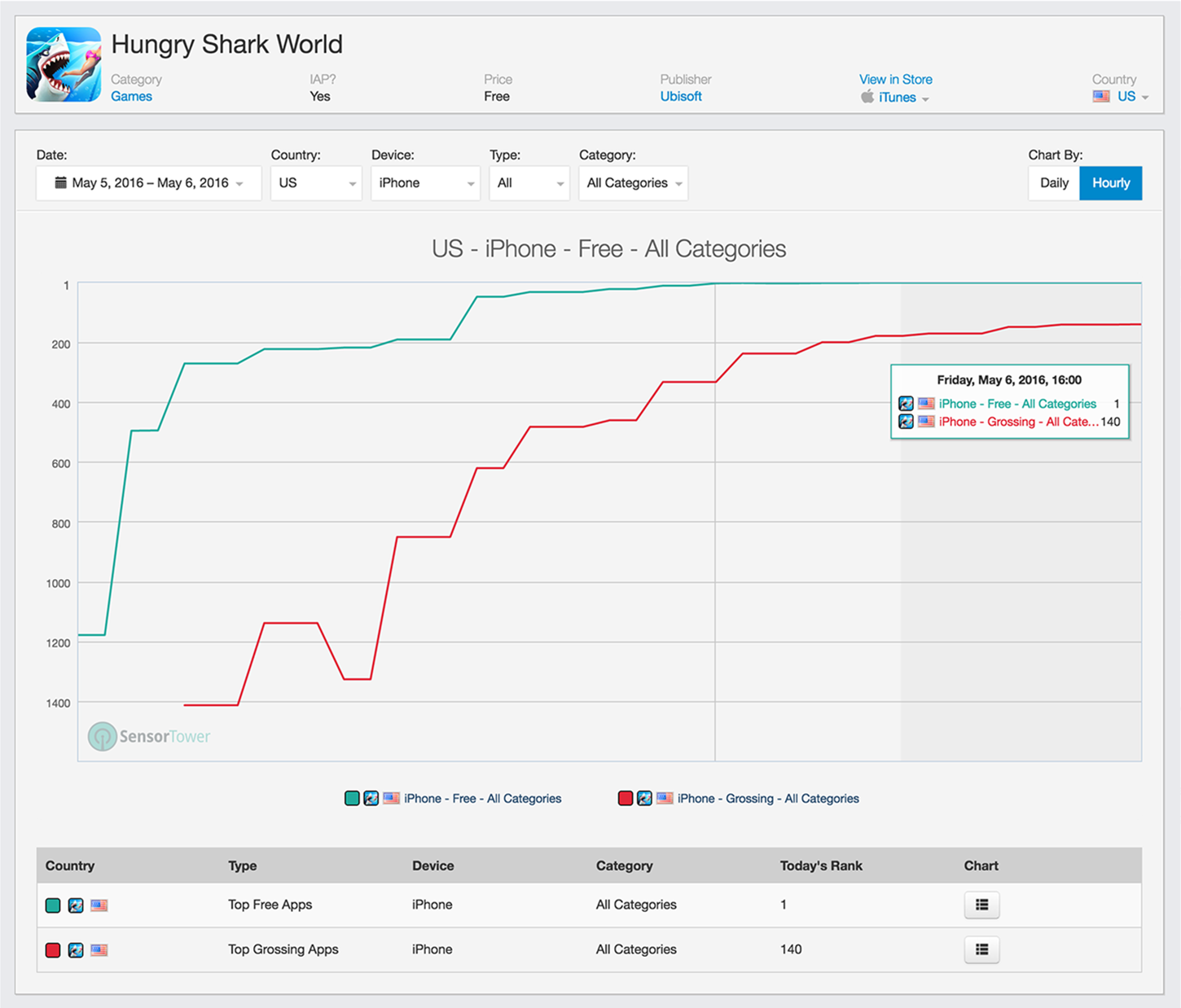Click the tooltip date Friday, May 6, 2016, 16:00

[x=1009, y=380]
